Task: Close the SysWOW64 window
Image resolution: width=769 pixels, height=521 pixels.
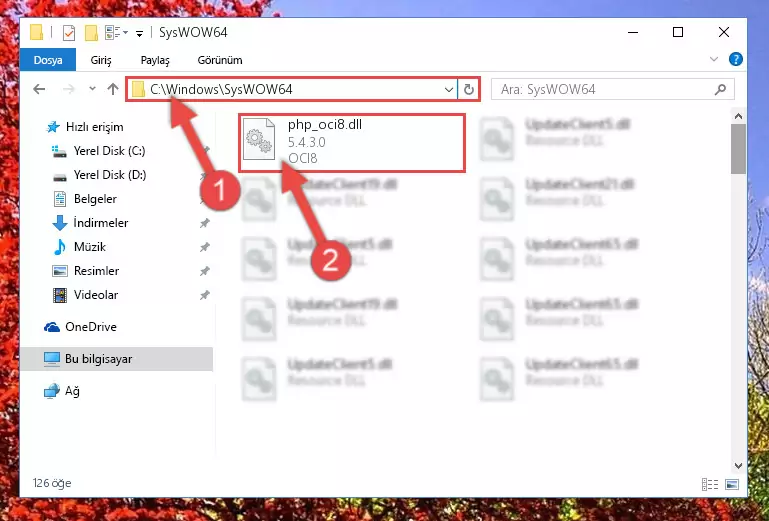Action: point(723,32)
